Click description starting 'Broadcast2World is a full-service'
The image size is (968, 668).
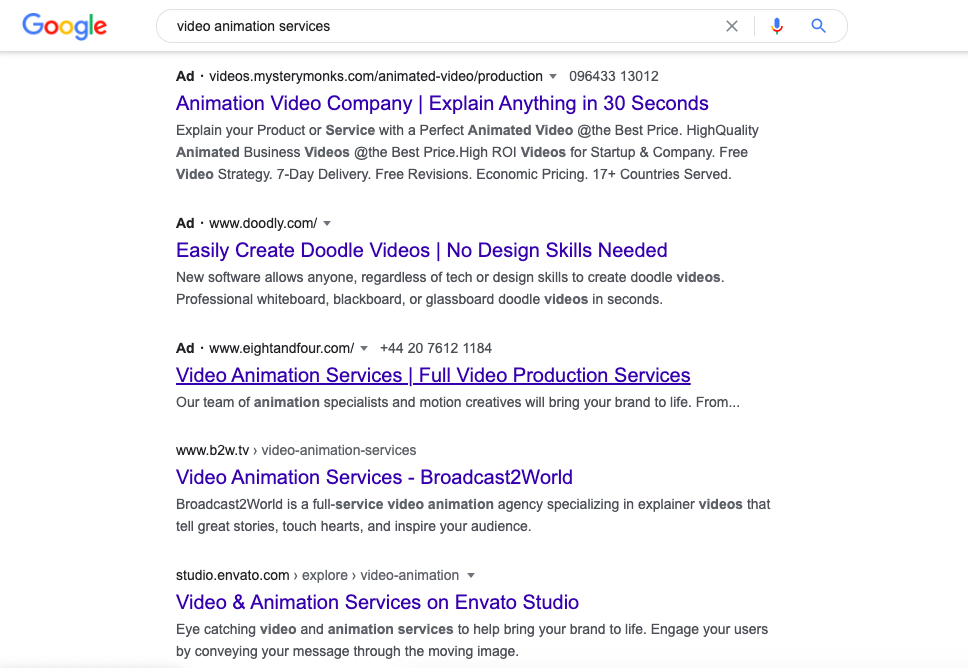[473, 516]
